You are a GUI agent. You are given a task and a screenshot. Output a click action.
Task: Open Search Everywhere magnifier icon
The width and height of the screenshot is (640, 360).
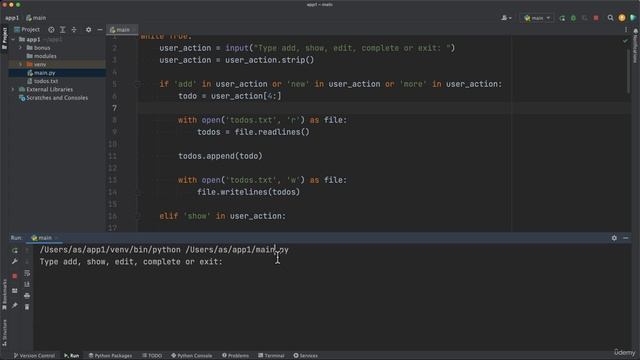pyautogui.click(x=610, y=18)
